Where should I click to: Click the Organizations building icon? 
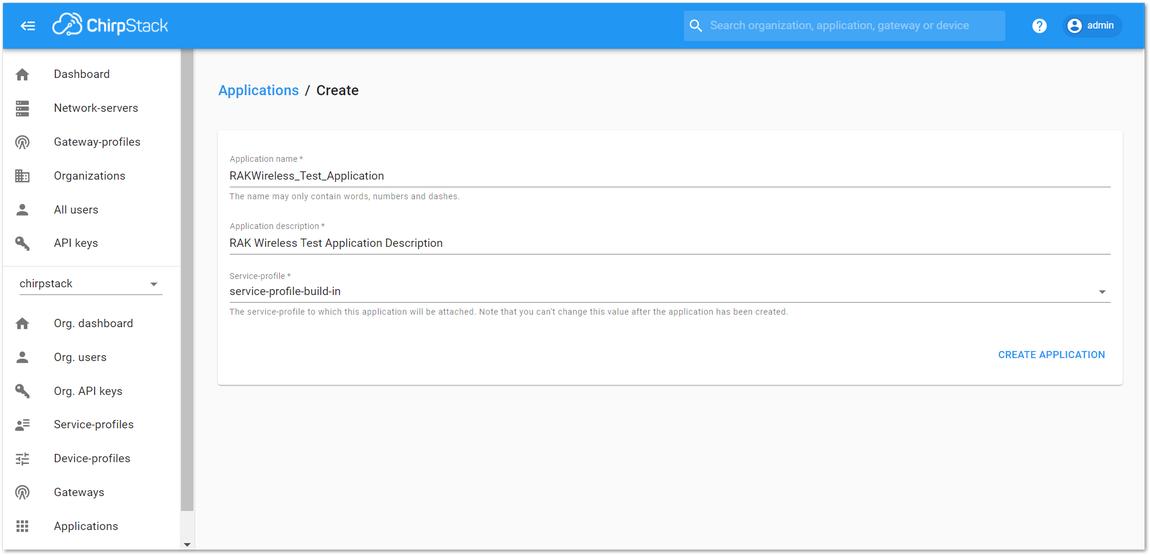23,176
